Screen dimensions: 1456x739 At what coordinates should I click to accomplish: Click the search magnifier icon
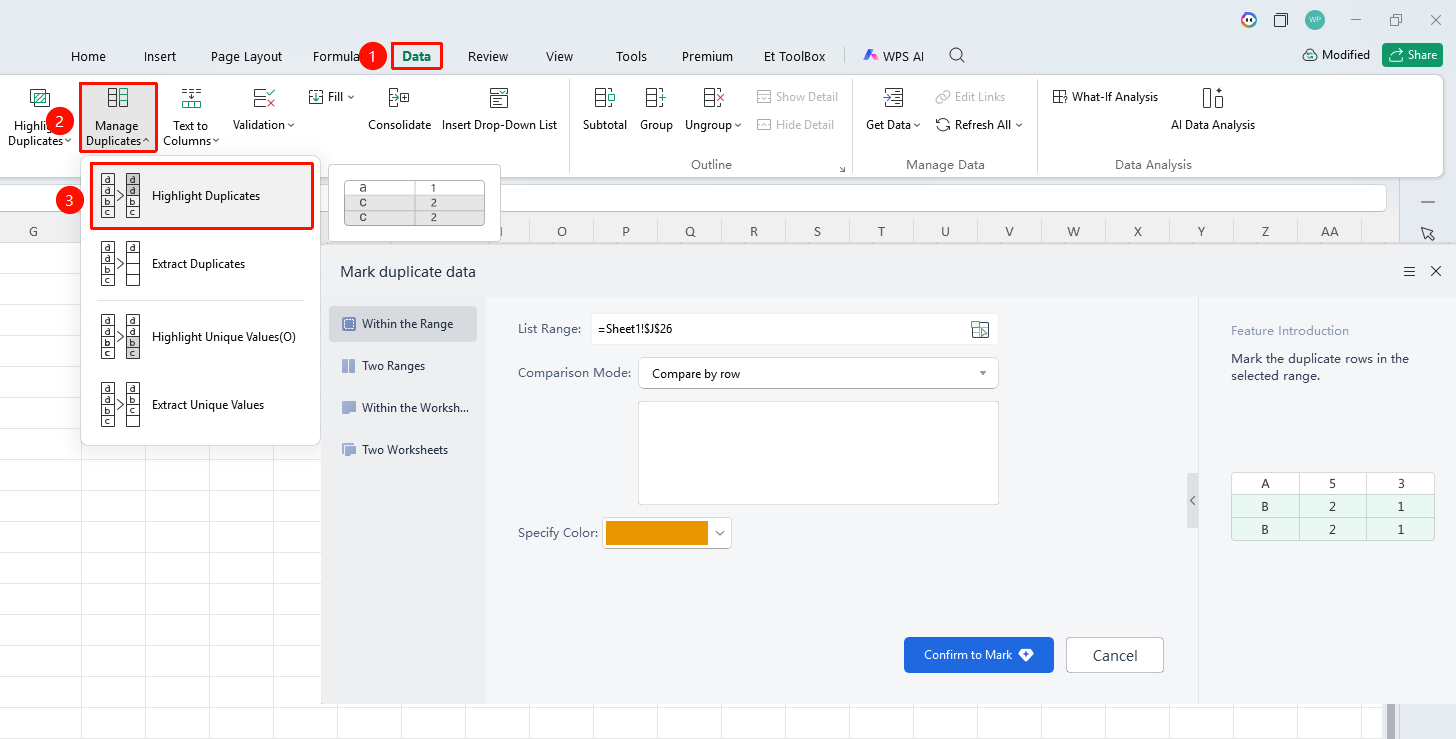click(957, 56)
